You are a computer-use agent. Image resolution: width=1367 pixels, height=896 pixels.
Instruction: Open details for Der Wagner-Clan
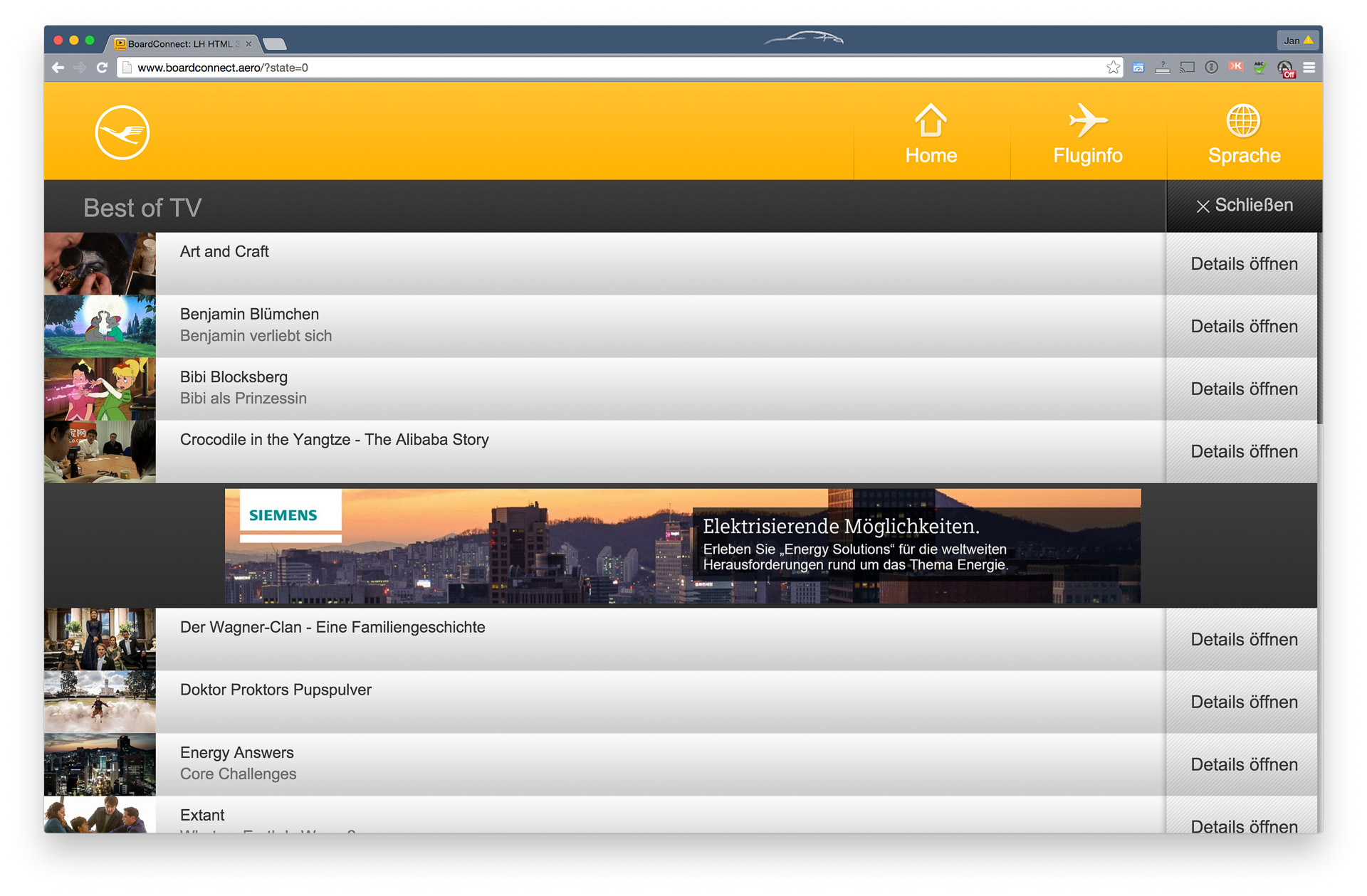point(1242,640)
